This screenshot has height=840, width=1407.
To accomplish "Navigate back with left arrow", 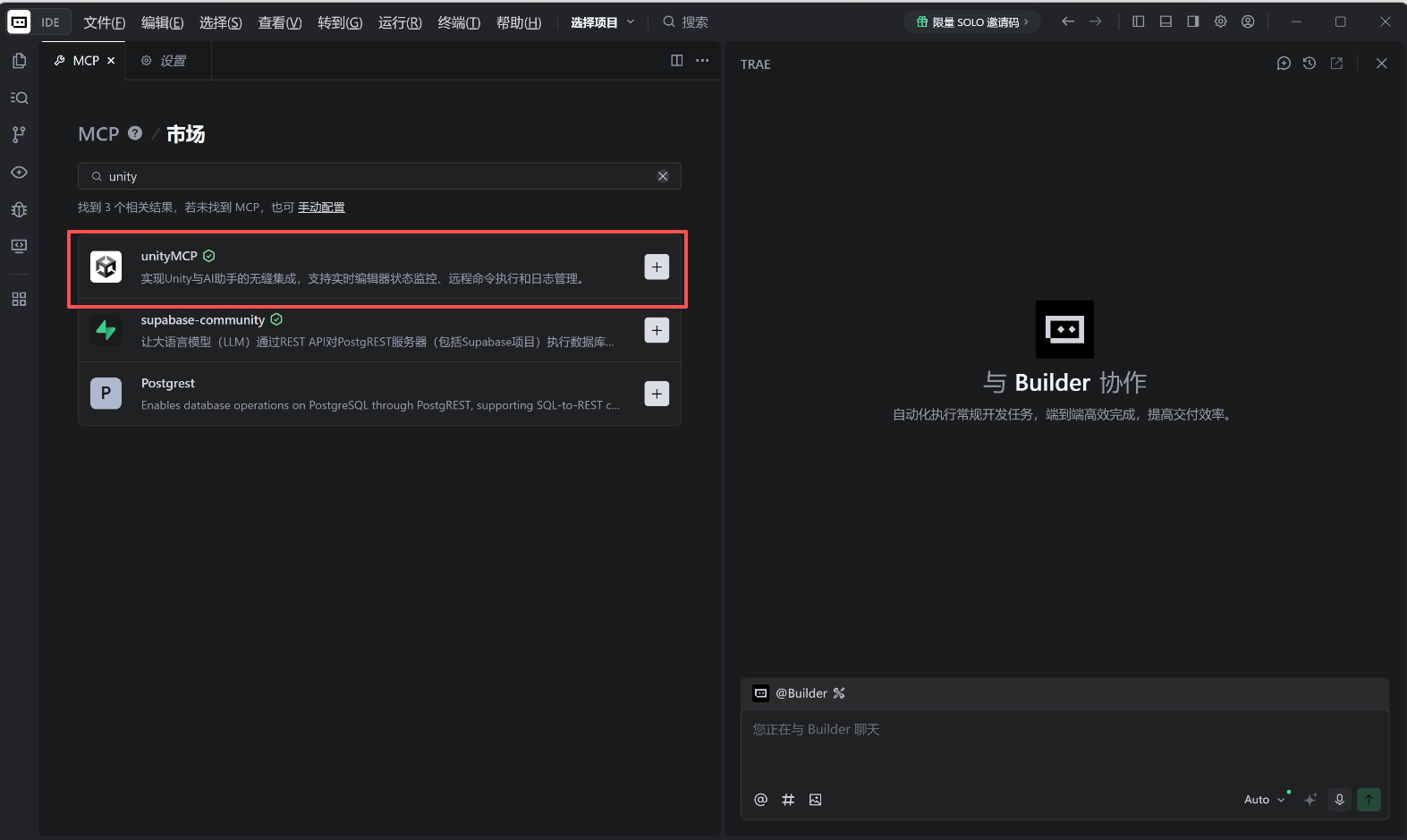I will pyautogui.click(x=1068, y=21).
